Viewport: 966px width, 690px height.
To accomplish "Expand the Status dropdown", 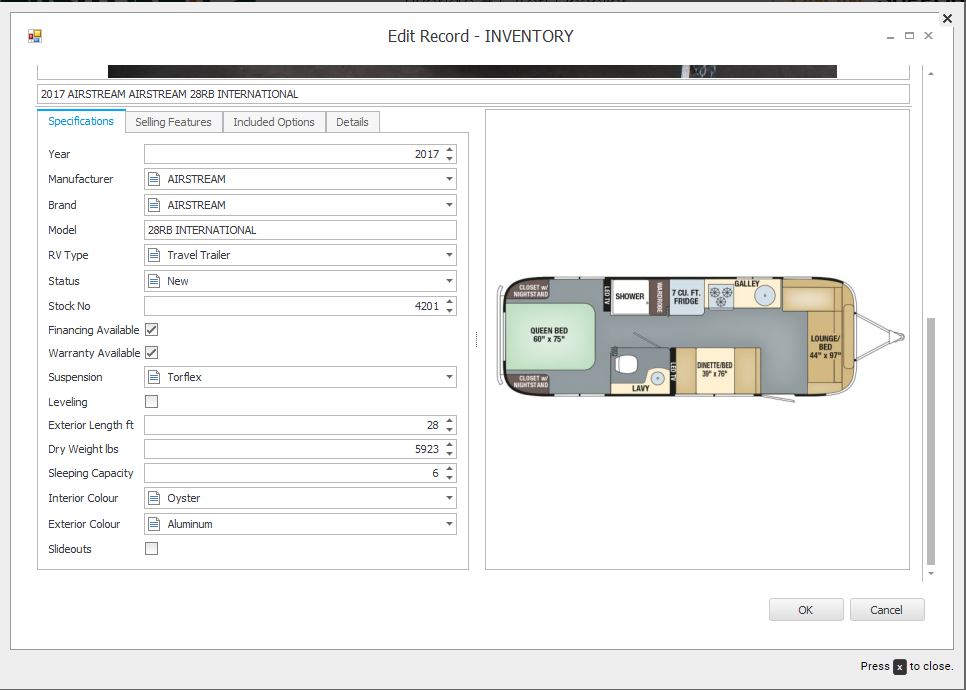I will pyautogui.click(x=449, y=281).
